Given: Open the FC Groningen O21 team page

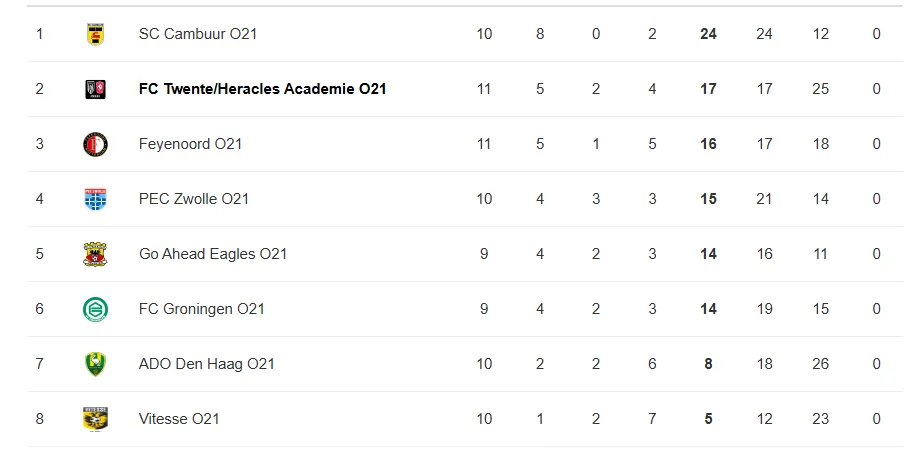Looking at the screenshot, I should click(x=202, y=309).
